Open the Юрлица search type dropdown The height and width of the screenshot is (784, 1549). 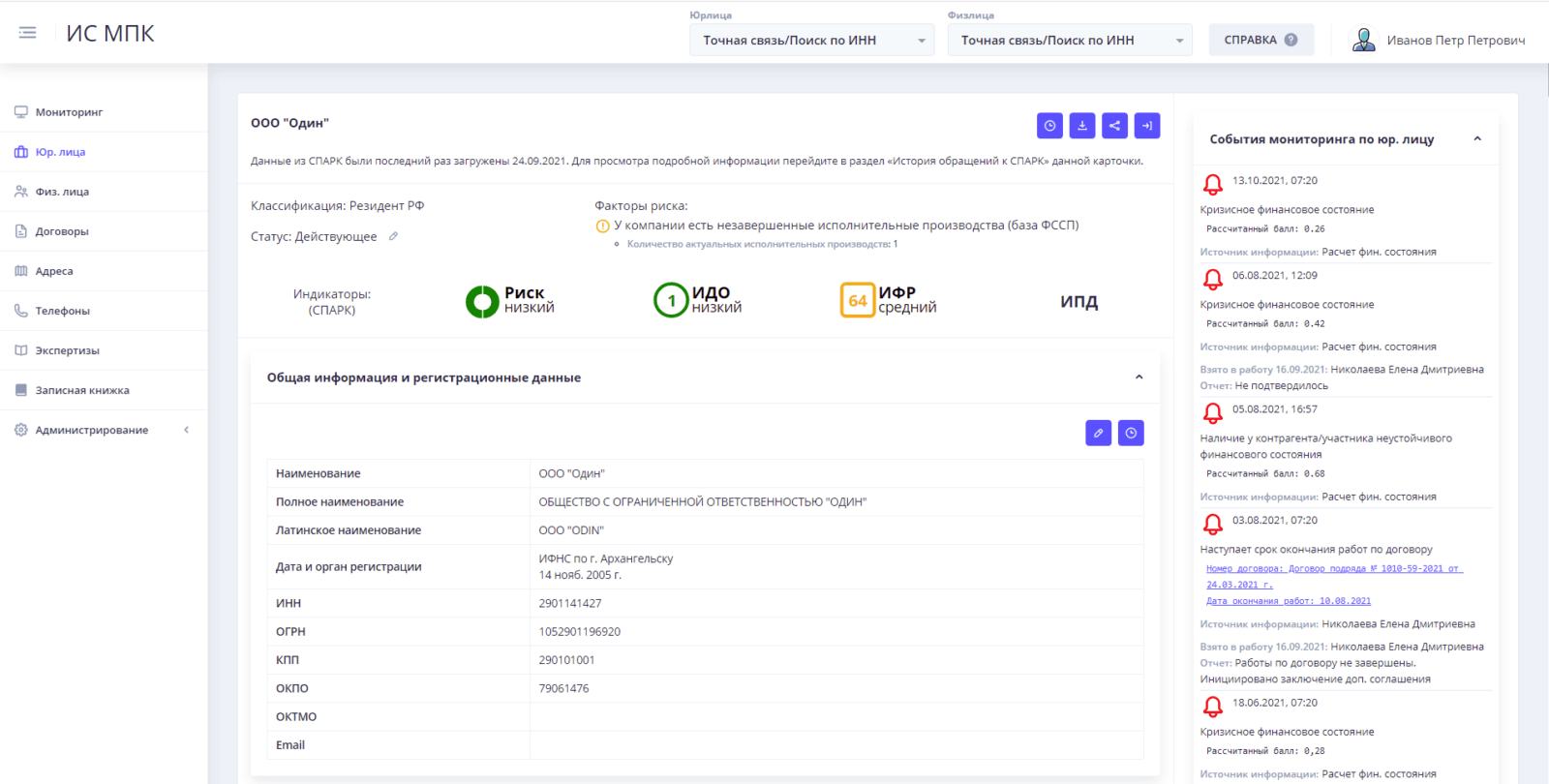[811, 40]
